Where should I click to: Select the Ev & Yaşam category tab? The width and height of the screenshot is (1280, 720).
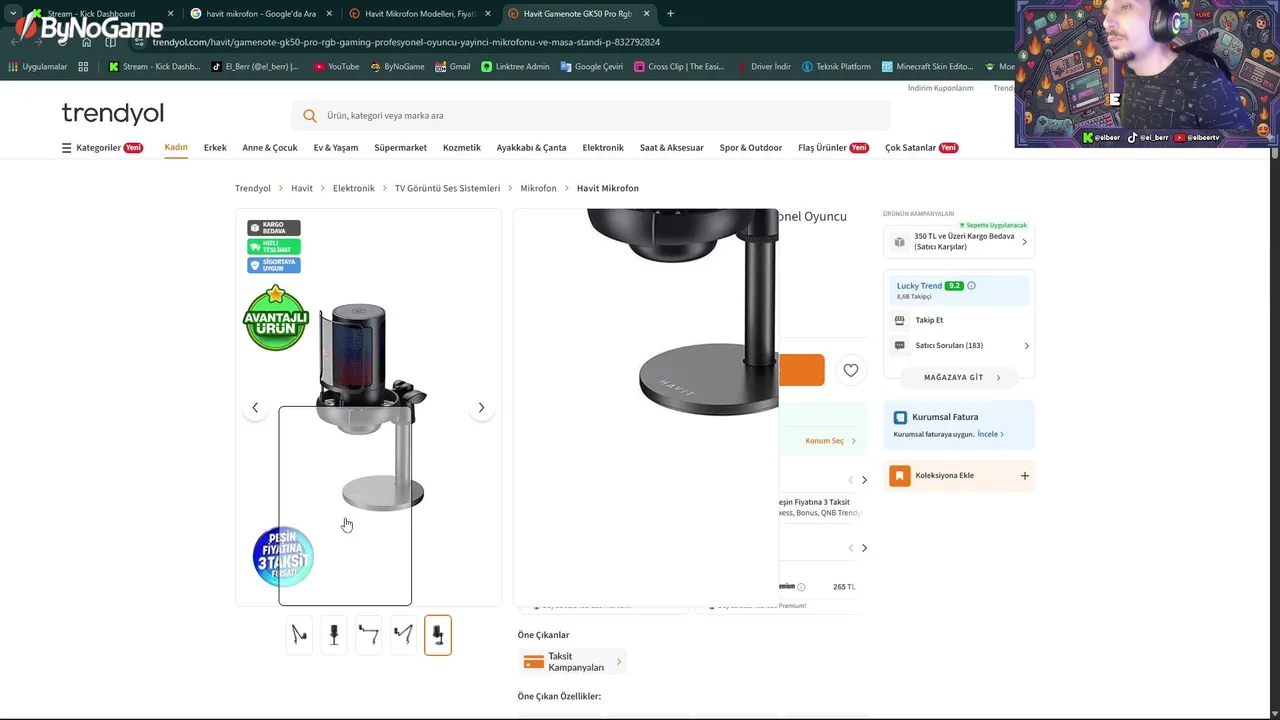(336, 148)
